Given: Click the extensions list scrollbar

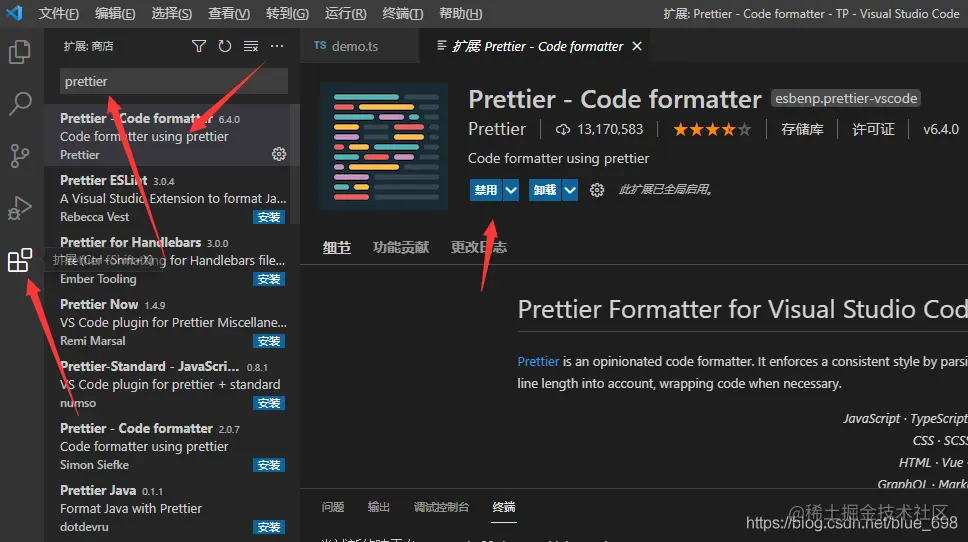Looking at the screenshot, I should pos(296,164).
